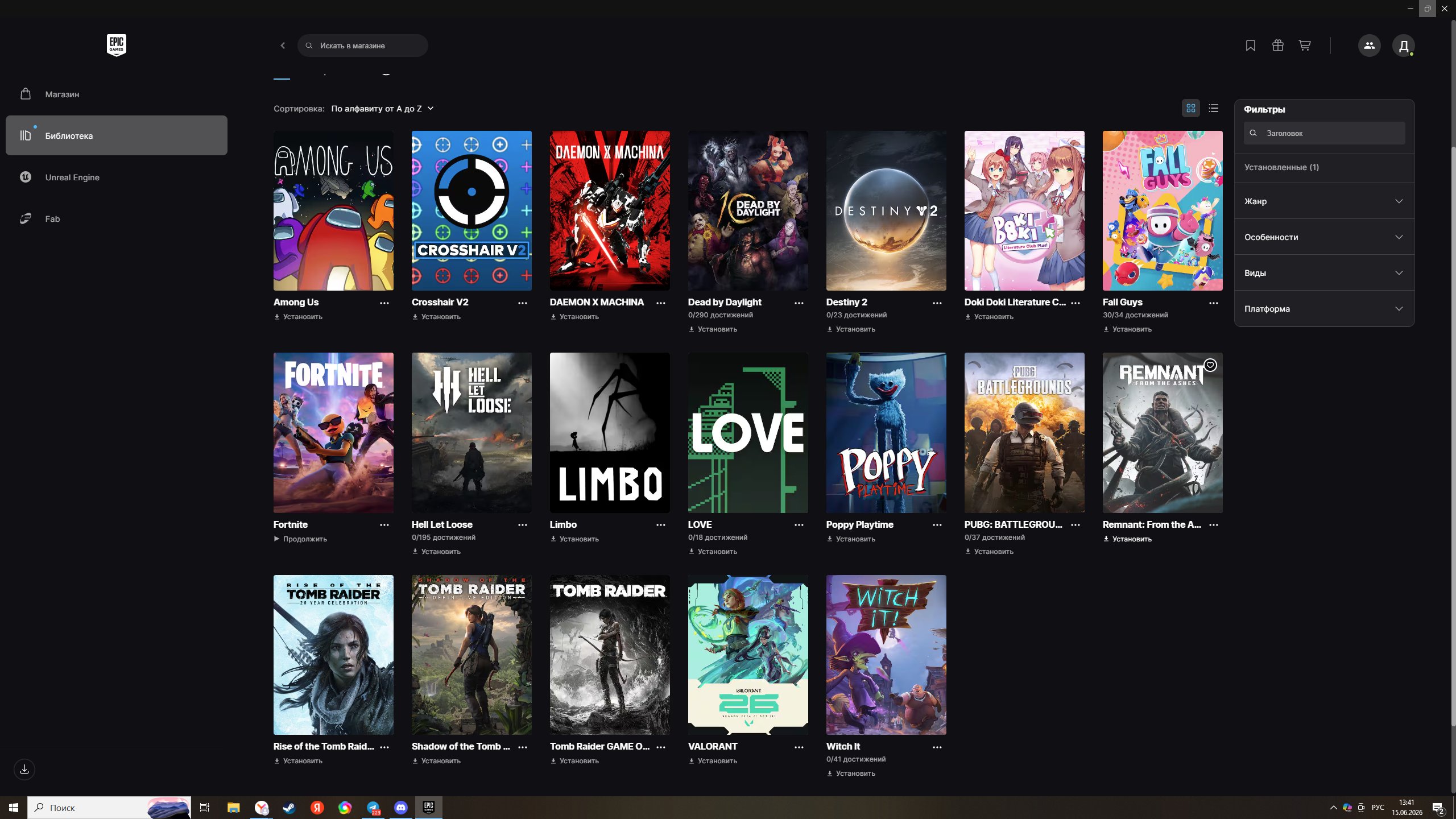Expand the Жанр filter
1456x819 pixels.
pyautogui.click(x=1324, y=201)
